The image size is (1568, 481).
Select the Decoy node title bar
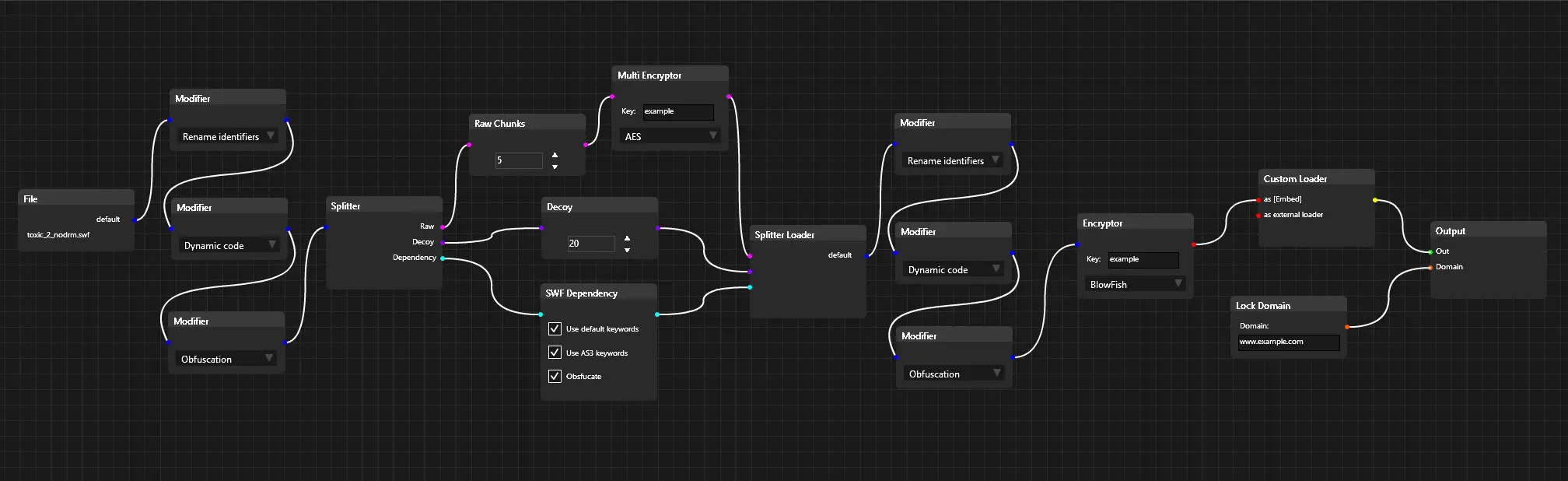point(600,206)
